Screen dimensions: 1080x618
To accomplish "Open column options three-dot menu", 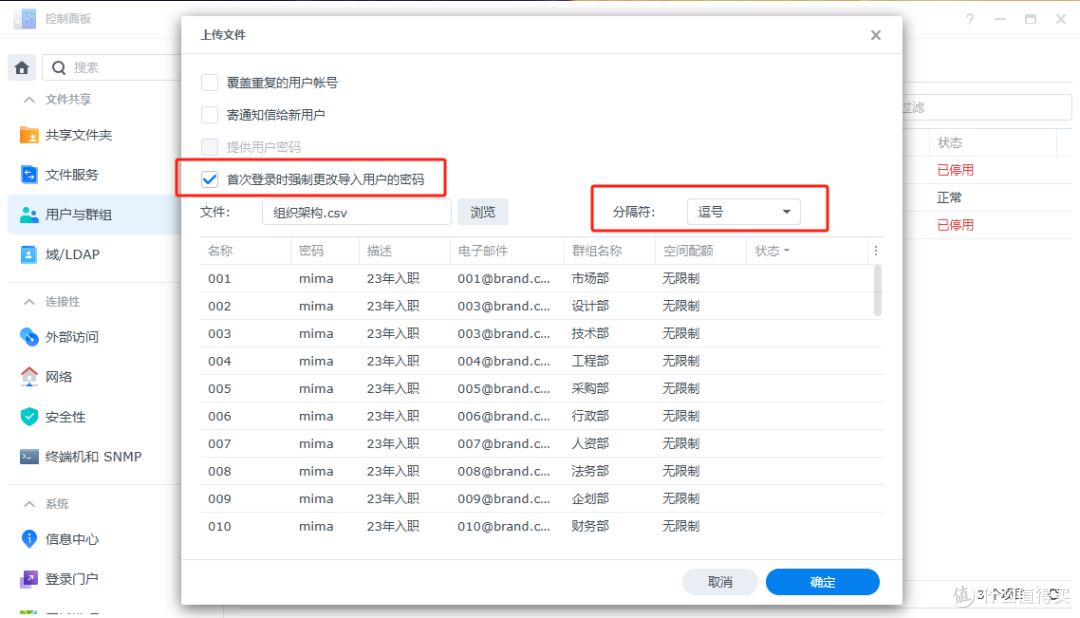I will click(876, 251).
